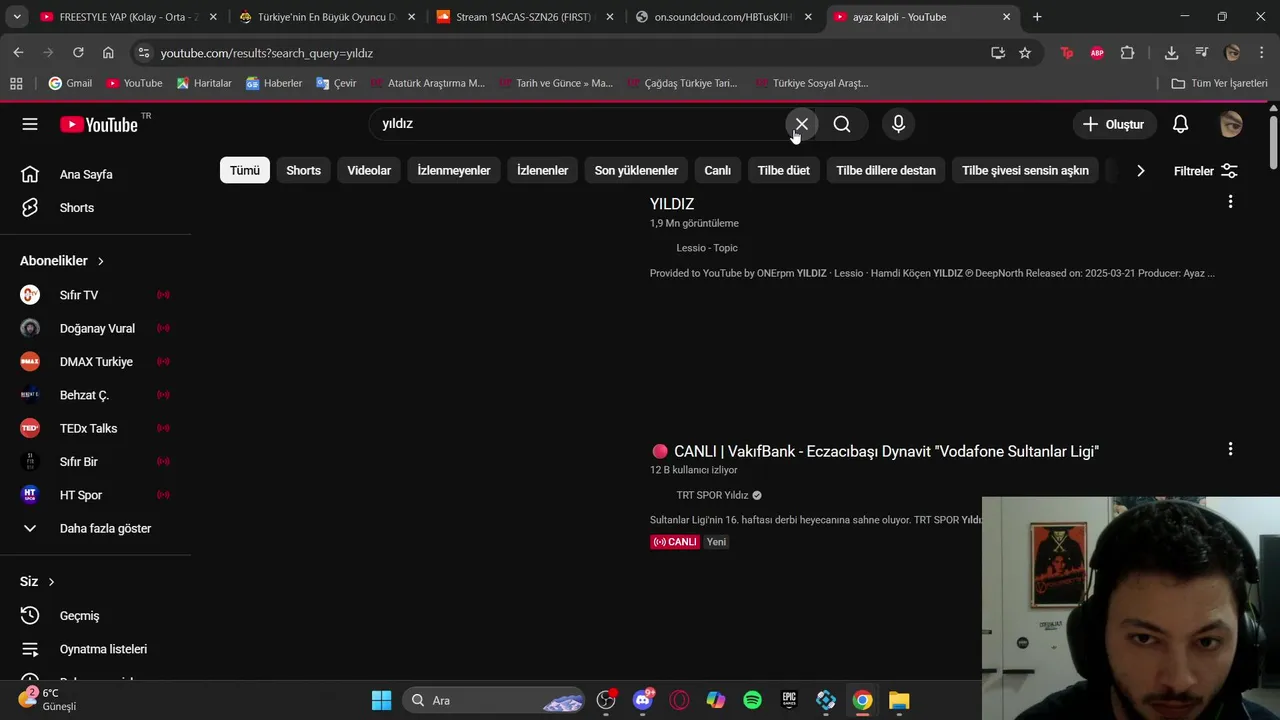Select the Tilbe düet filter chip
This screenshot has width=1280, height=720.
tap(784, 170)
